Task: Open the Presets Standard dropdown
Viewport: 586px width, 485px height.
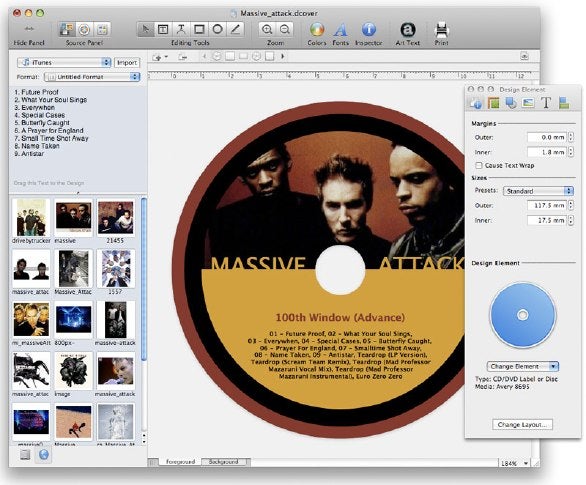Action: pos(538,191)
